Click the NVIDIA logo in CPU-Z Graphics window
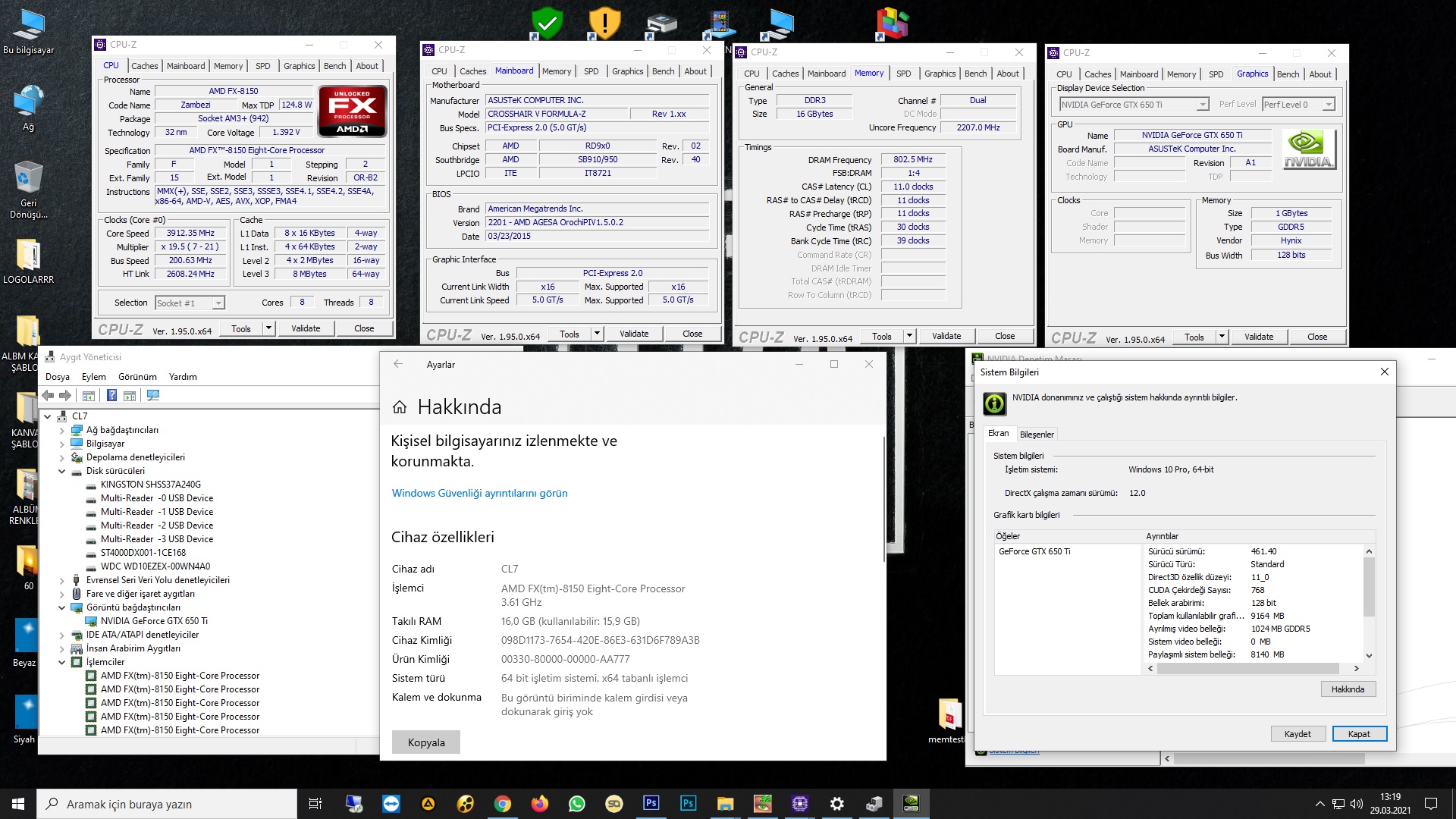This screenshot has width=1456, height=819. (1308, 149)
